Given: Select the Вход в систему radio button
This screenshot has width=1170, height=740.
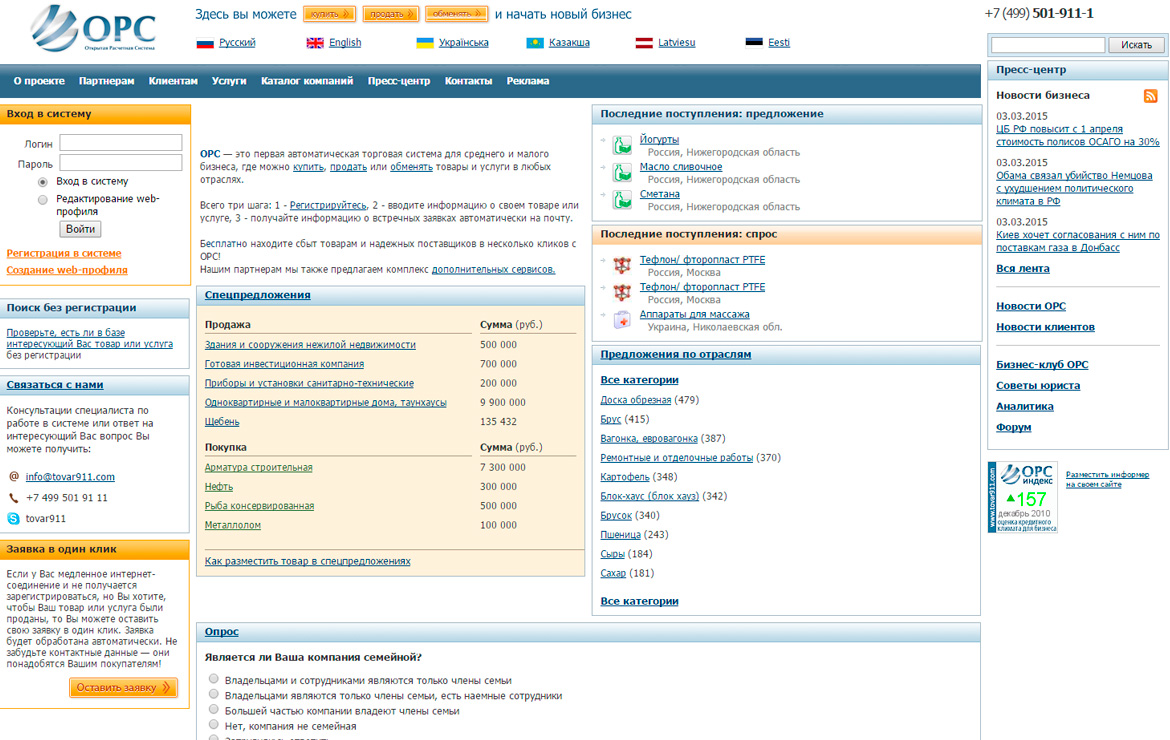Looking at the screenshot, I should click(43, 182).
